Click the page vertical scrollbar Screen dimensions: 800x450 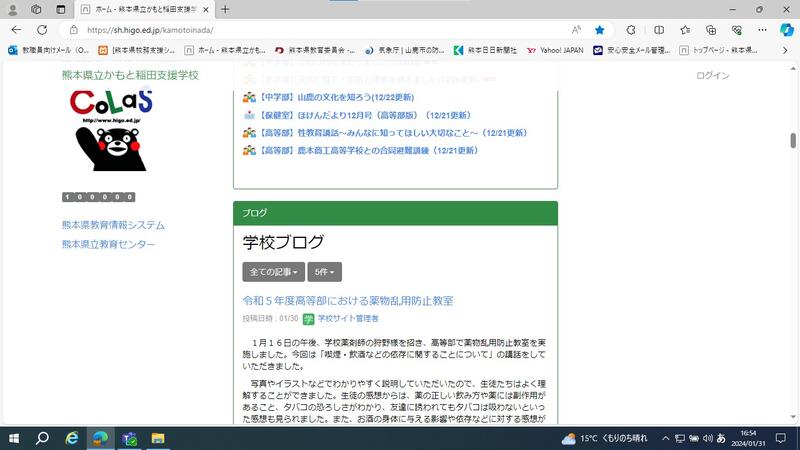tap(794, 240)
